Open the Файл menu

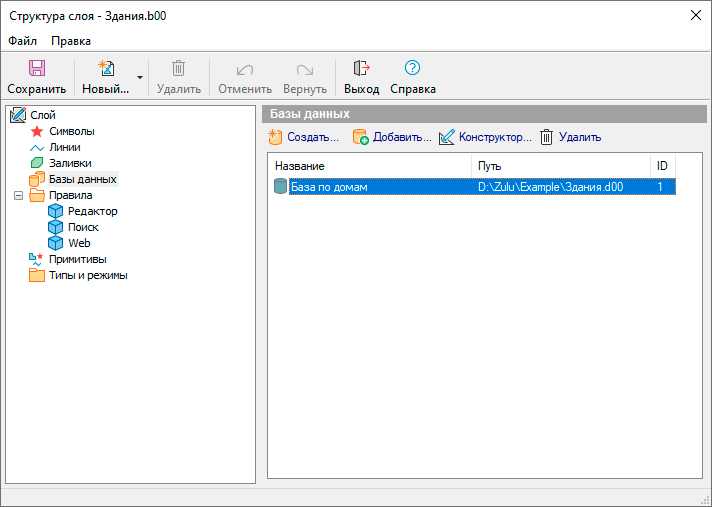22,41
